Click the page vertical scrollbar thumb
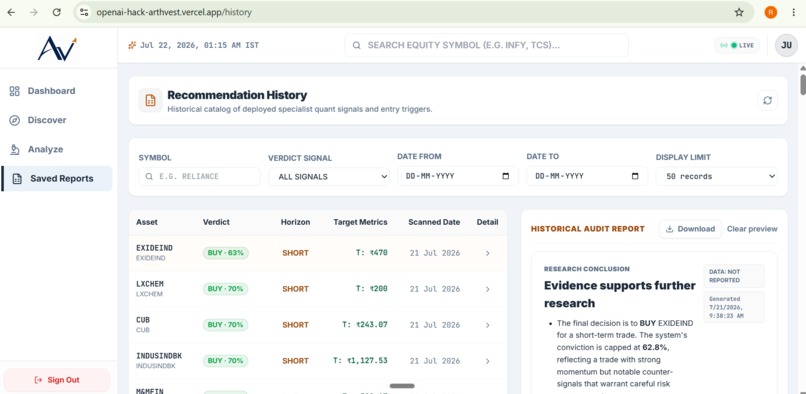 tap(802, 84)
